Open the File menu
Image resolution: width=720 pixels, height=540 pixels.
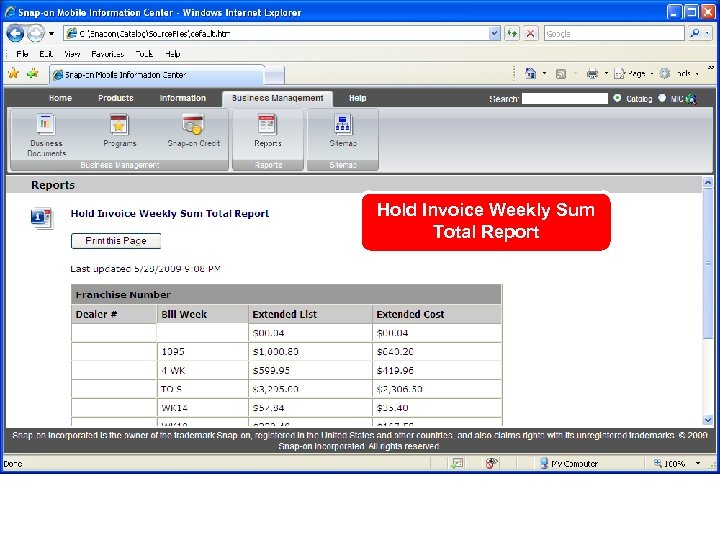(22, 54)
